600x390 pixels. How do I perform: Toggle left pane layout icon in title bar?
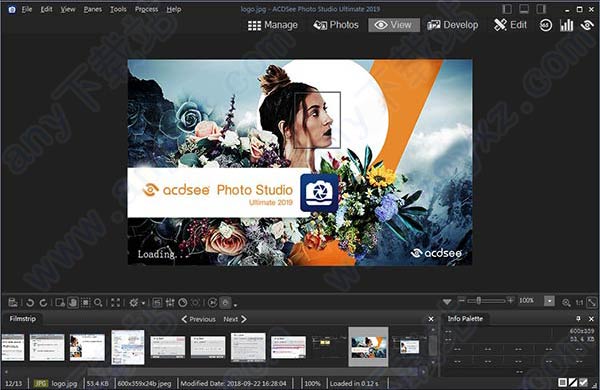(507, 9)
